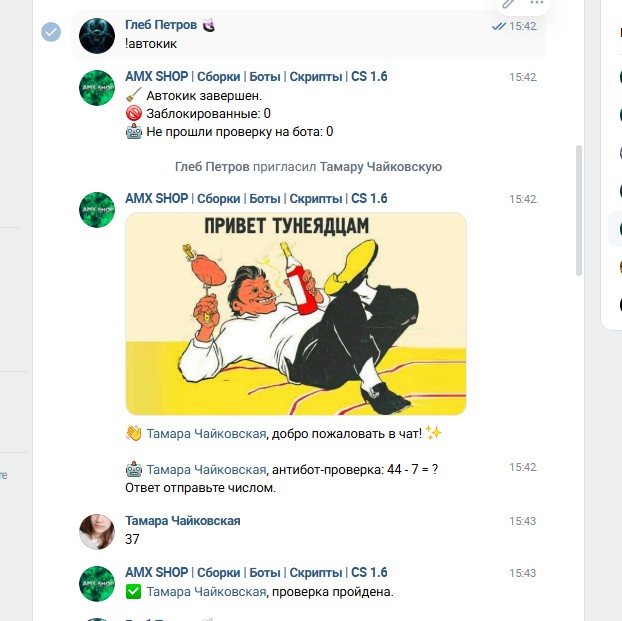Click Тамара Чайковская mention in антибот-проверка line
Screen dimensions: 622x621
pyautogui.click(x=206, y=470)
